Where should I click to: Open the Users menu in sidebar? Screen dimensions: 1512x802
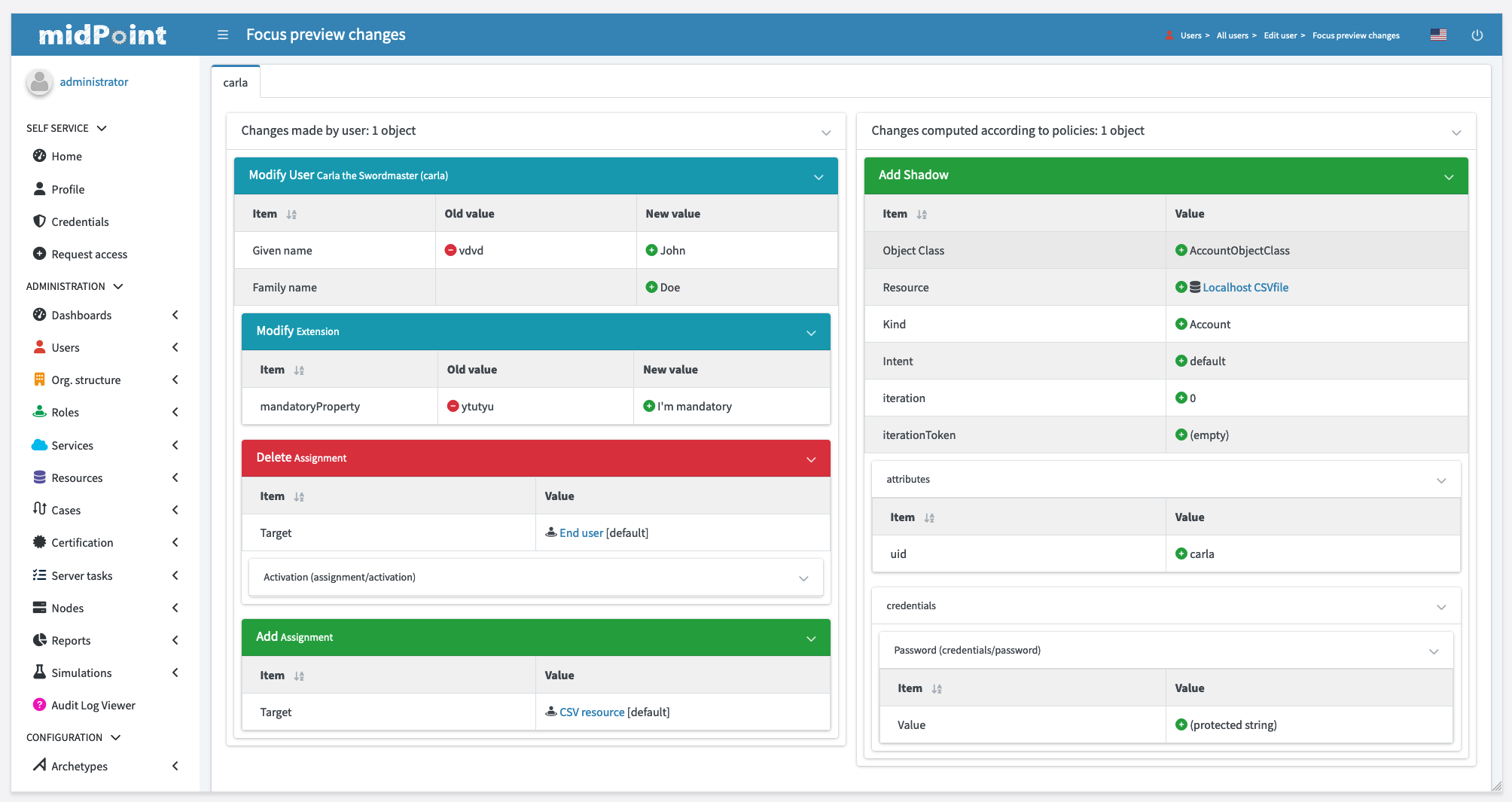(x=66, y=347)
